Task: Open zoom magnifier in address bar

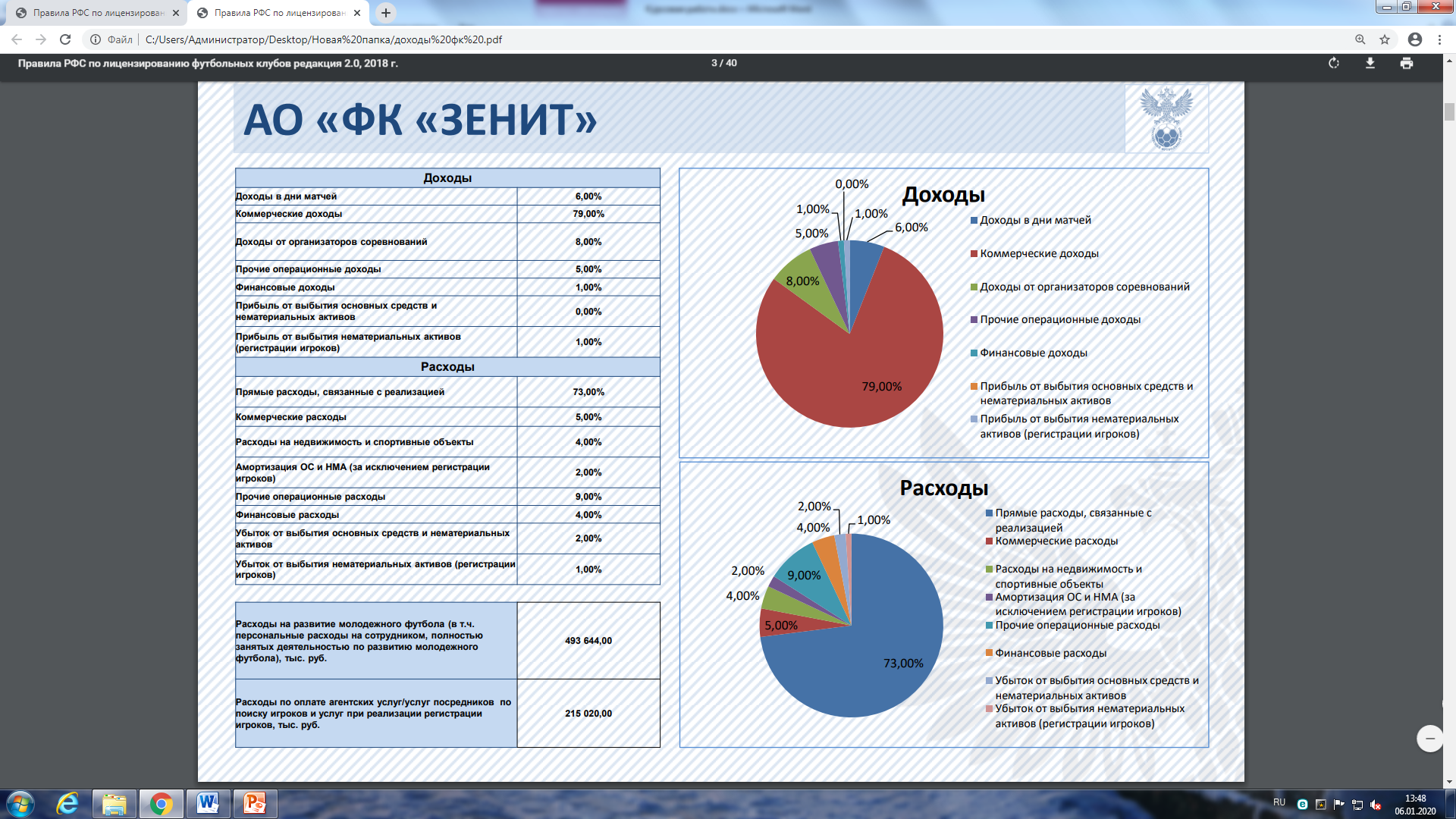Action: pyautogui.click(x=1360, y=39)
